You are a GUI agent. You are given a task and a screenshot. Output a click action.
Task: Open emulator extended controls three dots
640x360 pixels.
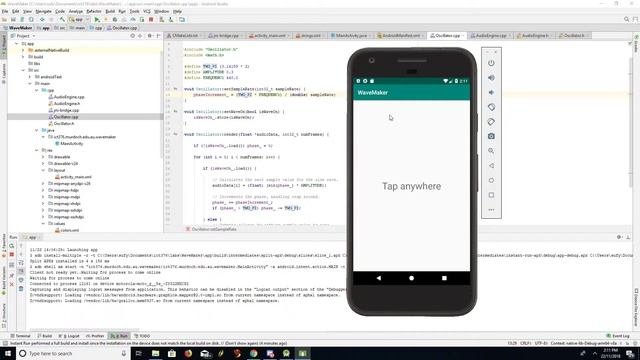click(491, 210)
